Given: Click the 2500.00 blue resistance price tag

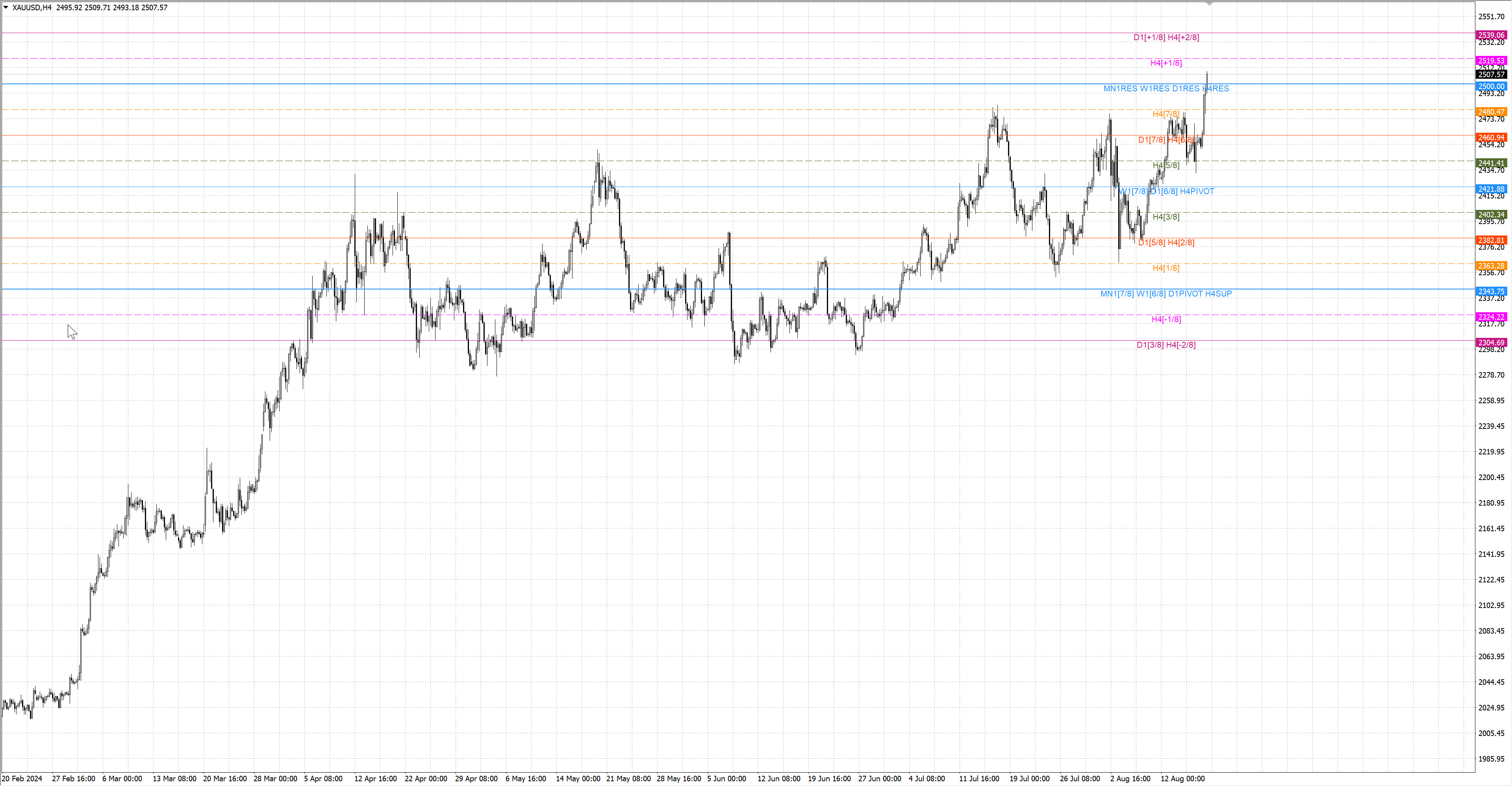Looking at the screenshot, I should (x=1491, y=86).
